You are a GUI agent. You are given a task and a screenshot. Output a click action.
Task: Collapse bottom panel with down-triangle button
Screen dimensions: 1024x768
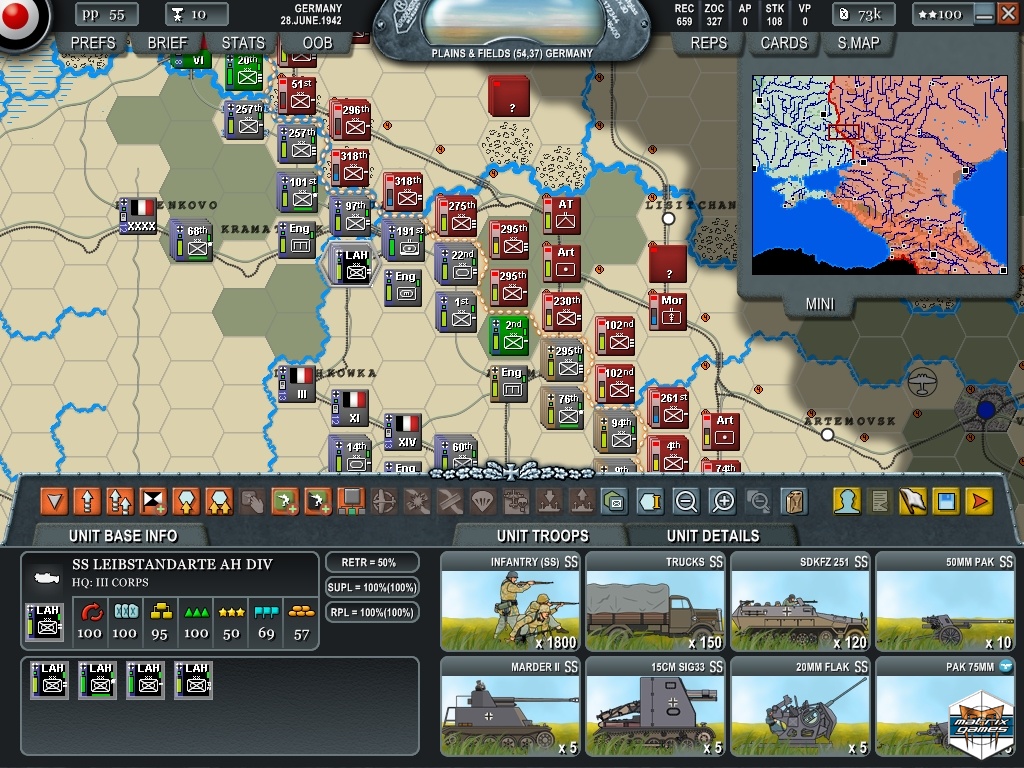54,500
